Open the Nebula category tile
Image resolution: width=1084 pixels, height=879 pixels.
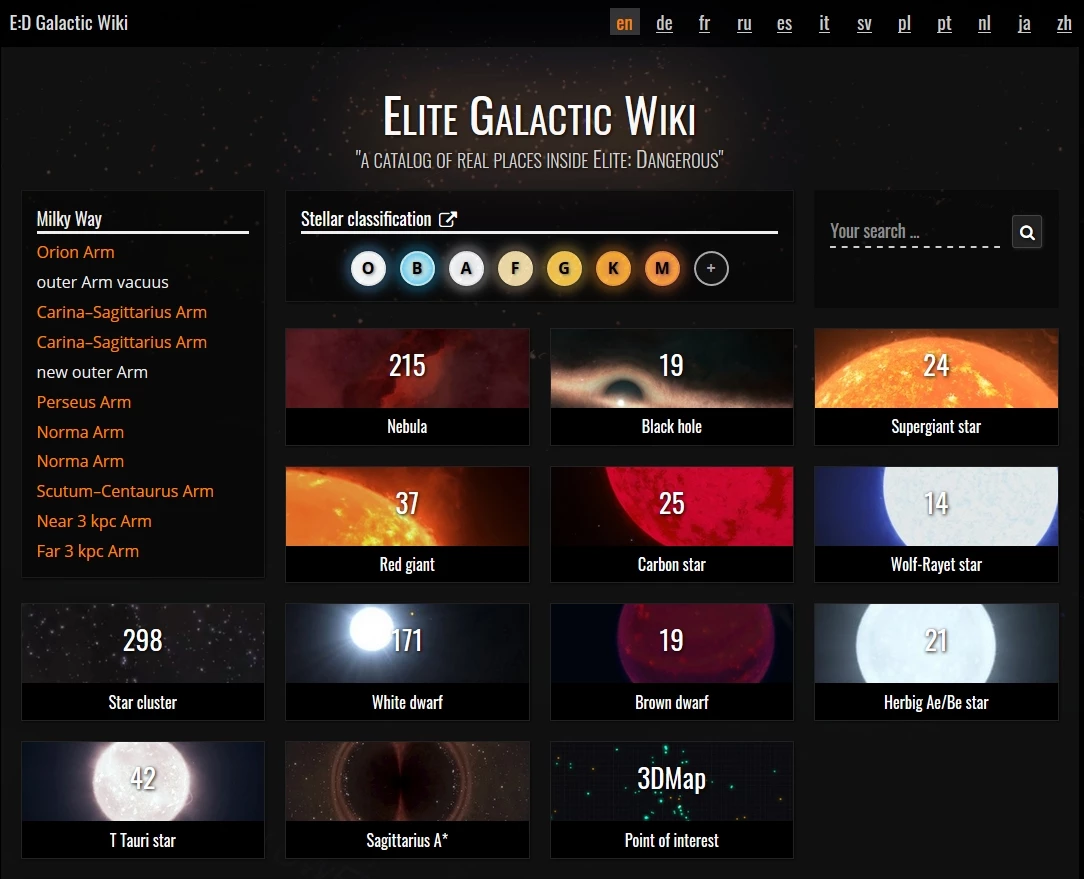(x=407, y=386)
